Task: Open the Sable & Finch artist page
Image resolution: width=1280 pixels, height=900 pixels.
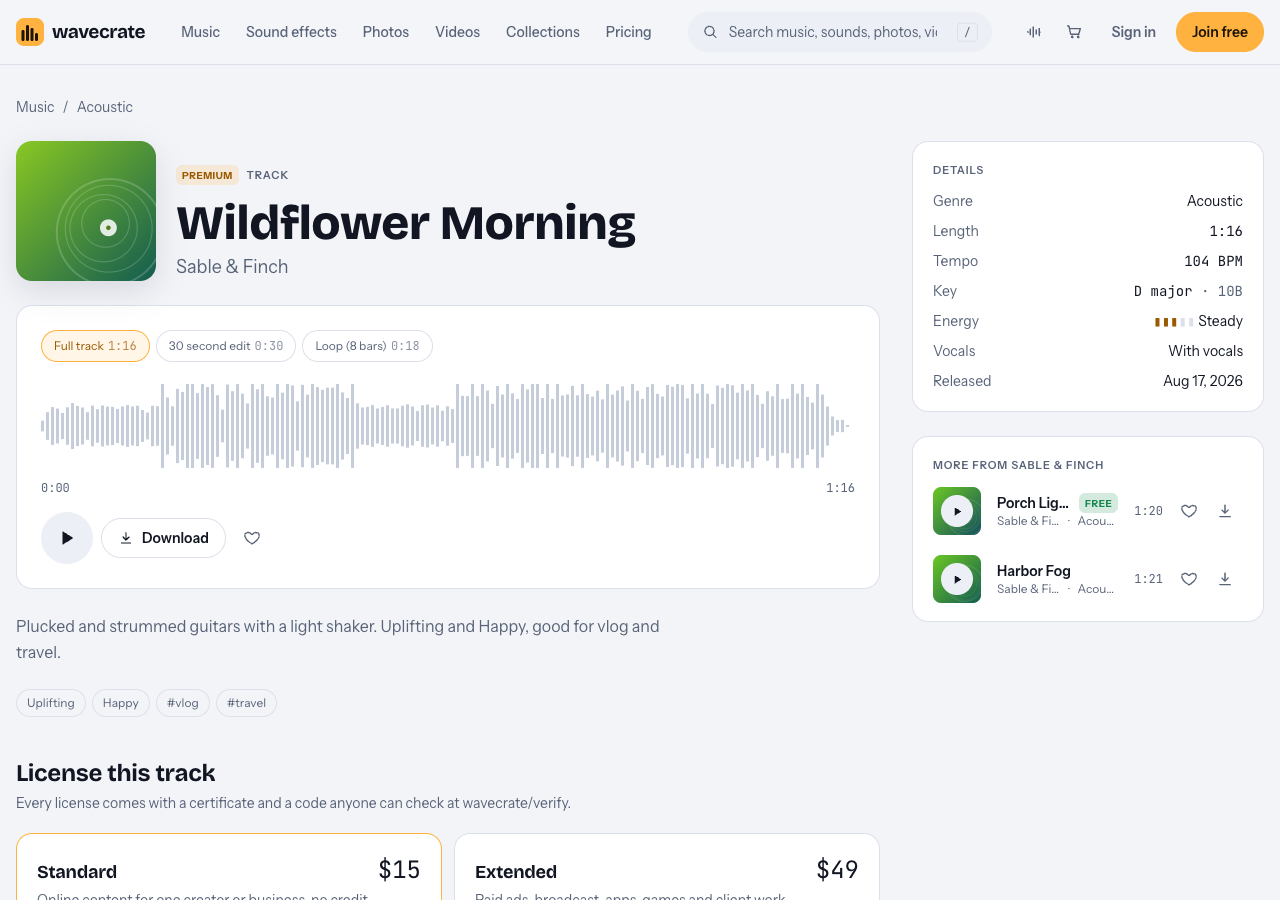Action: (232, 266)
